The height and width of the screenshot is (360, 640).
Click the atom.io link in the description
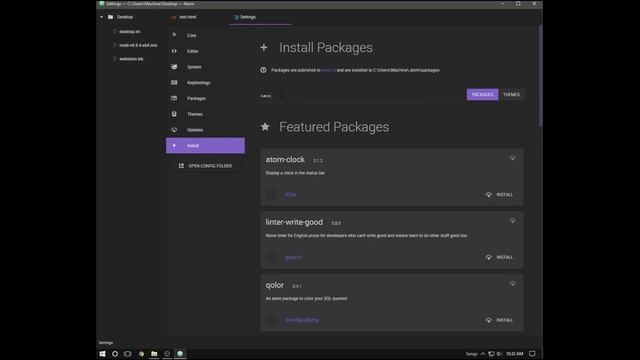tap(329, 70)
